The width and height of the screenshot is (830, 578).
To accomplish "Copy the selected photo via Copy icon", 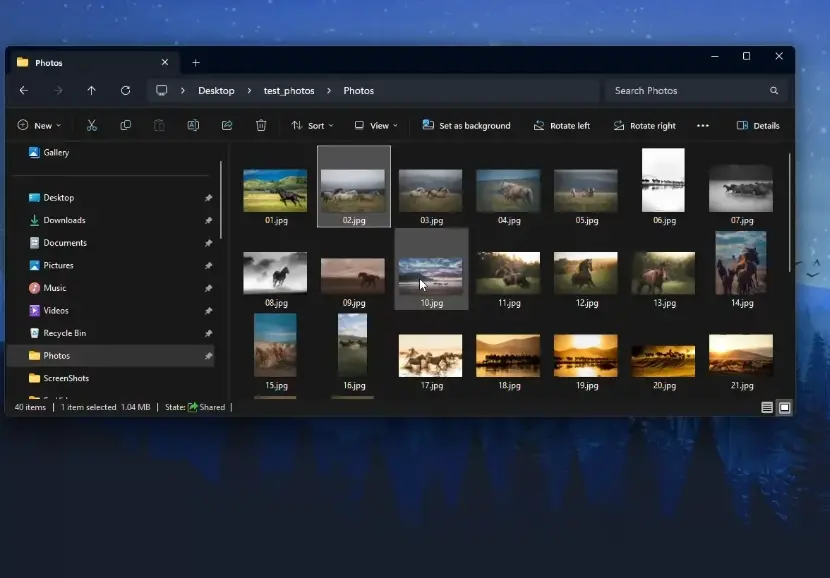I will (125, 125).
